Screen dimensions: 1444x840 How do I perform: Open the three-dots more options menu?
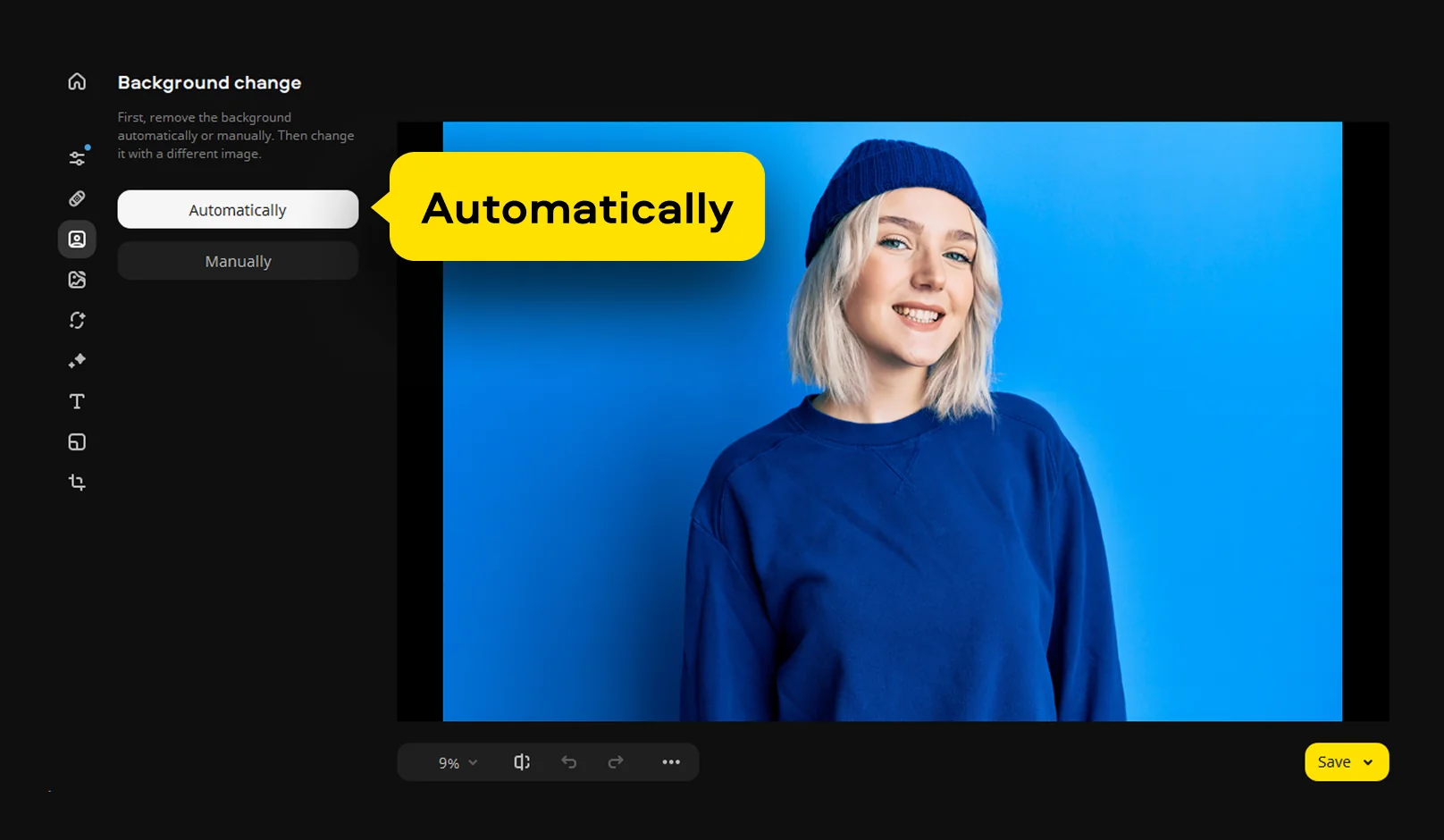click(x=671, y=762)
